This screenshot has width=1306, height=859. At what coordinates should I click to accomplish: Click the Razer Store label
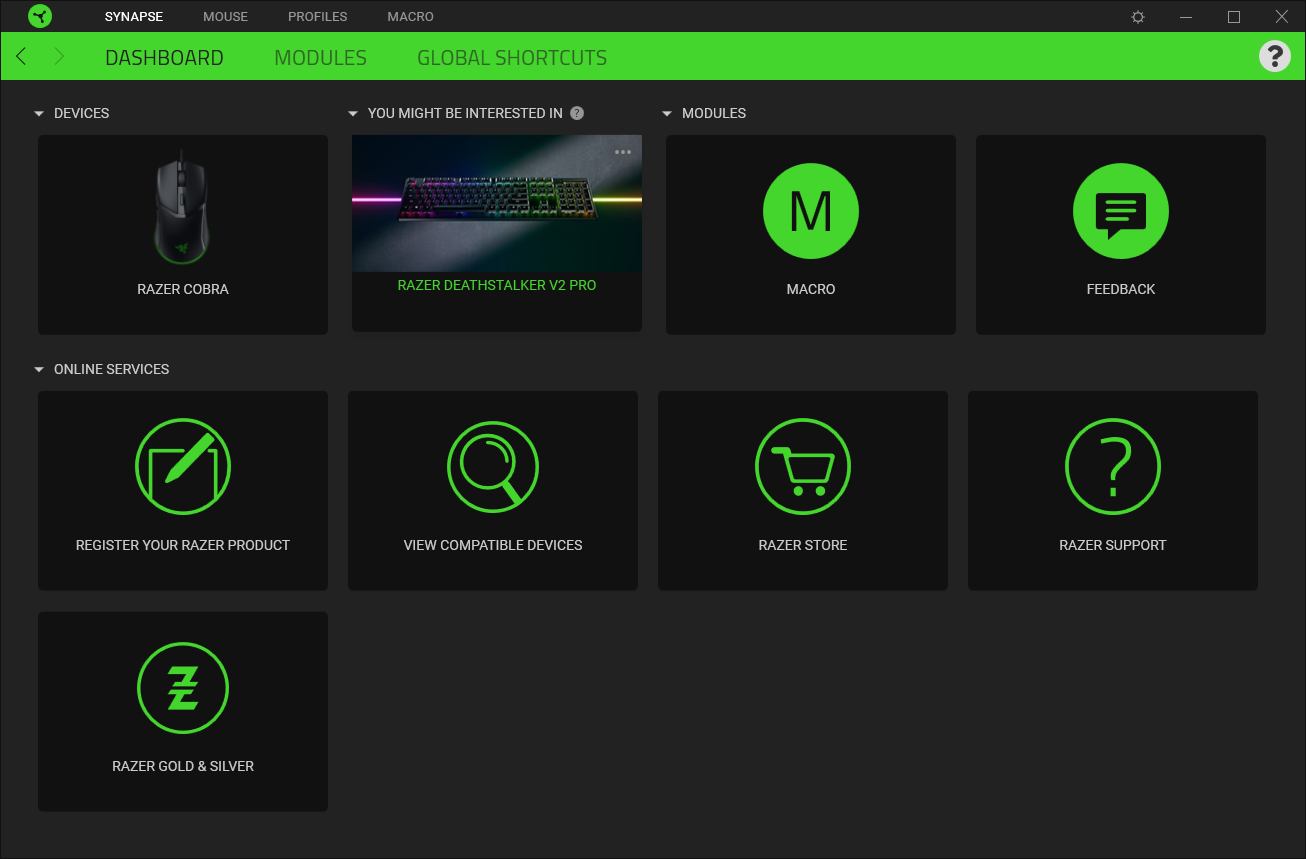coord(803,545)
